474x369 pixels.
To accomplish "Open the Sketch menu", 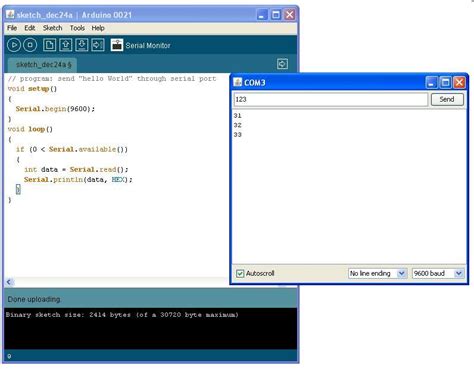I will pyautogui.click(x=52, y=28).
